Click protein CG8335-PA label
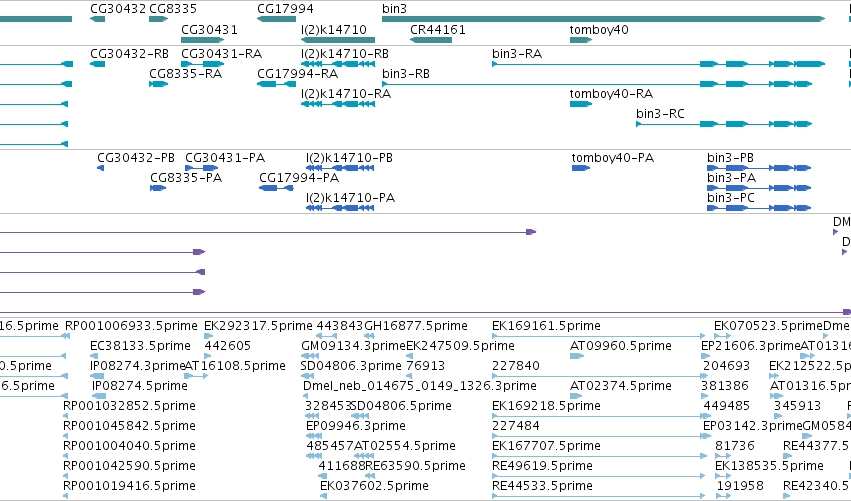 point(186,177)
